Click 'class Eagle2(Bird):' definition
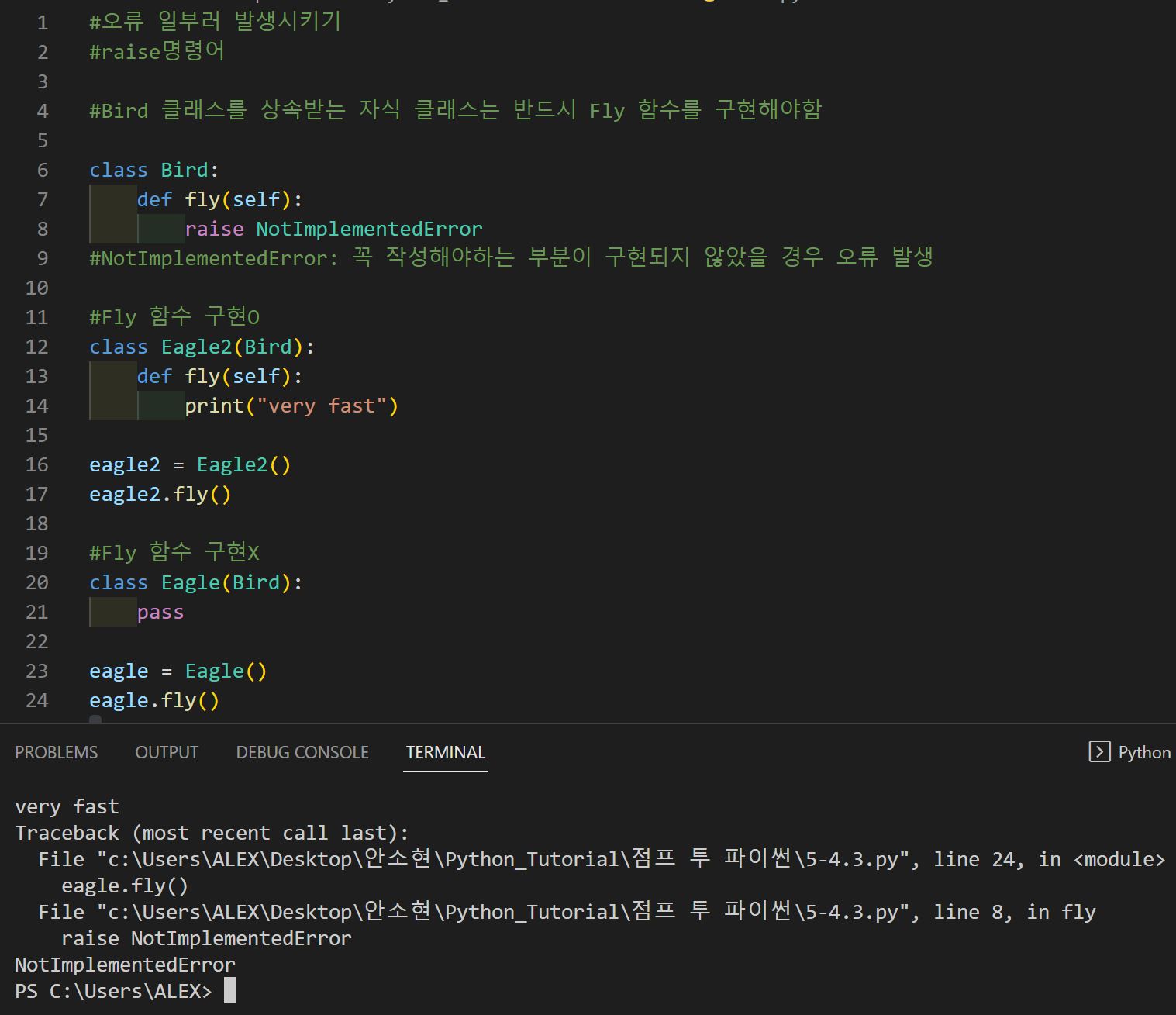Viewport: 1176px width, 1015px height. coord(202,347)
